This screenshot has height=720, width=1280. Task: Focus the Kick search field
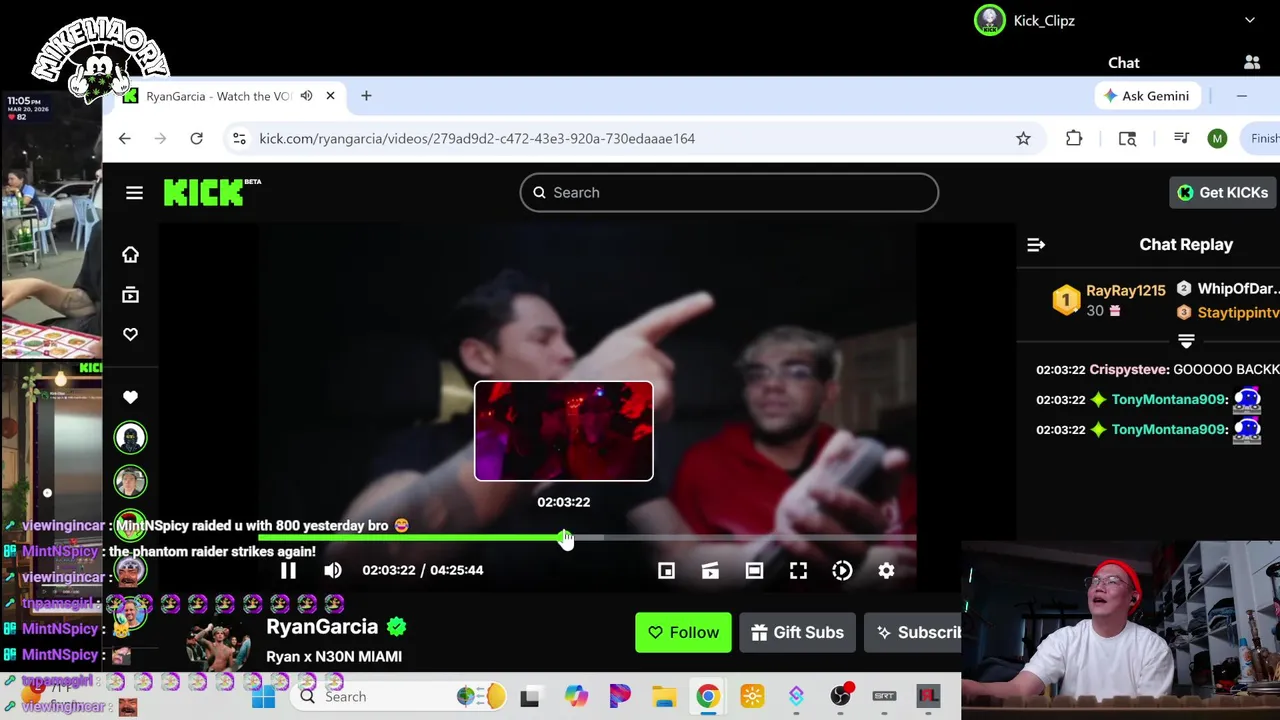pos(729,192)
